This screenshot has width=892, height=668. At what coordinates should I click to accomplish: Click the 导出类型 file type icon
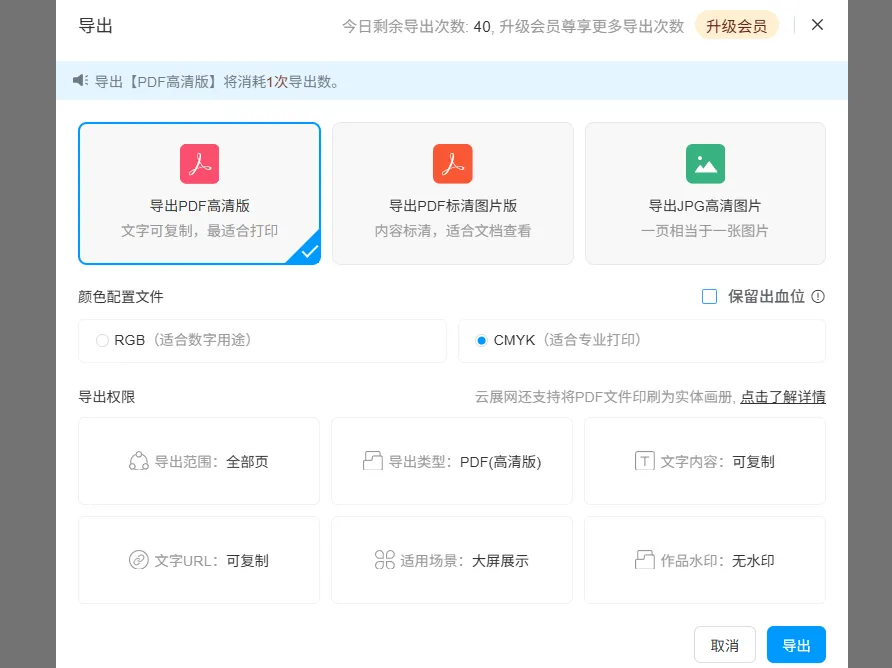tap(371, 461)
